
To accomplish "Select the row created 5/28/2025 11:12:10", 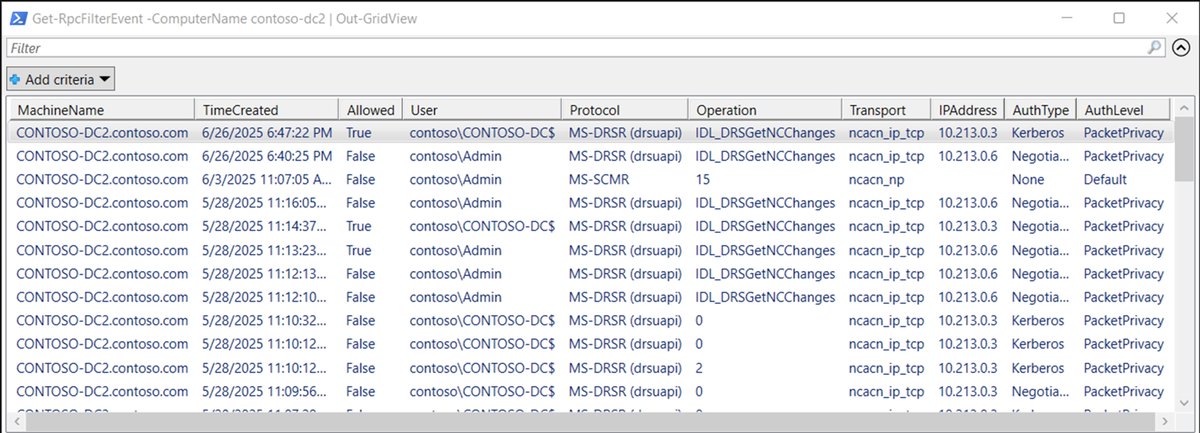I will [590, 297].
